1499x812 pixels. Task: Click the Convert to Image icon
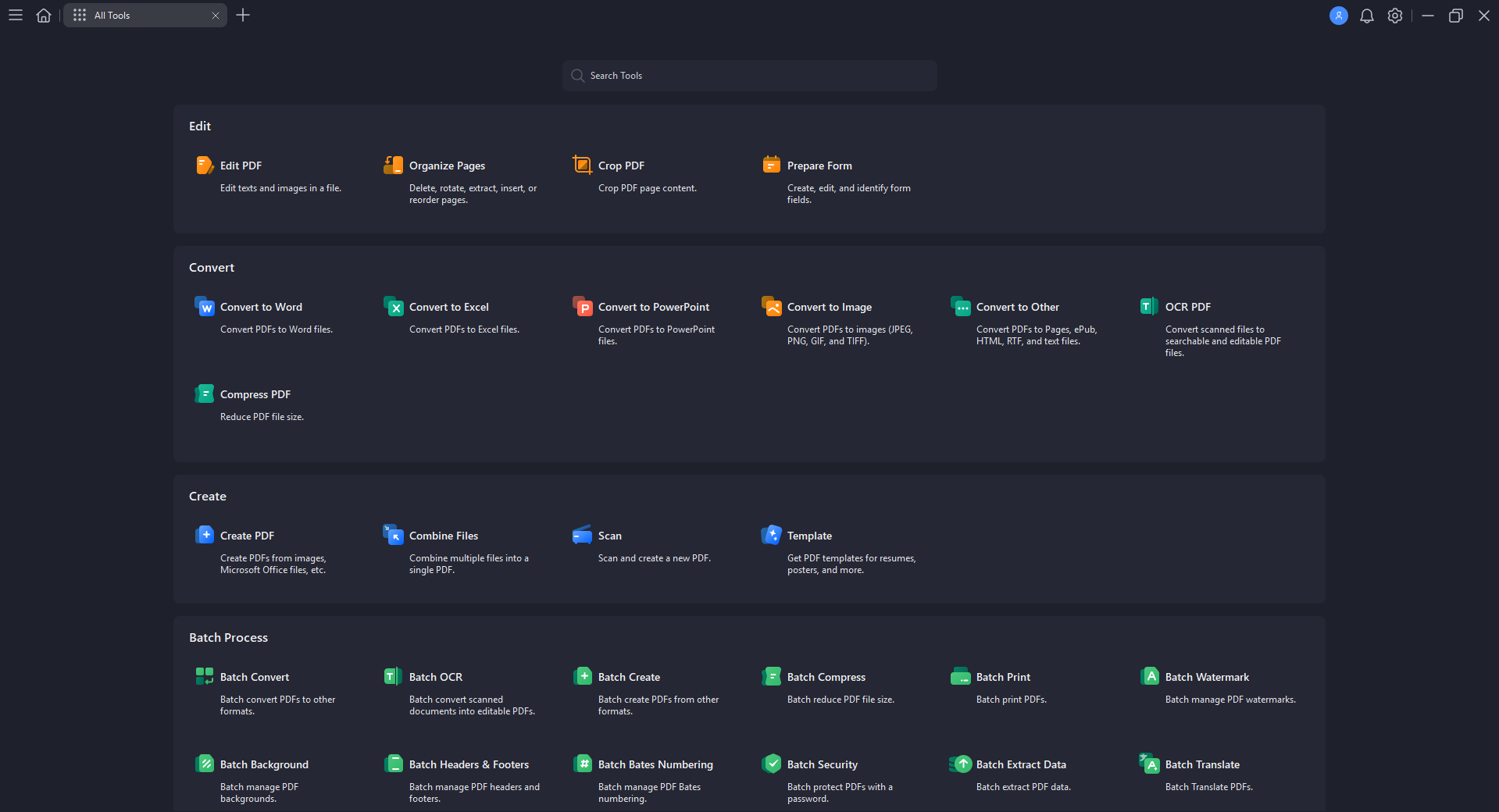click(x=772, y=306)
